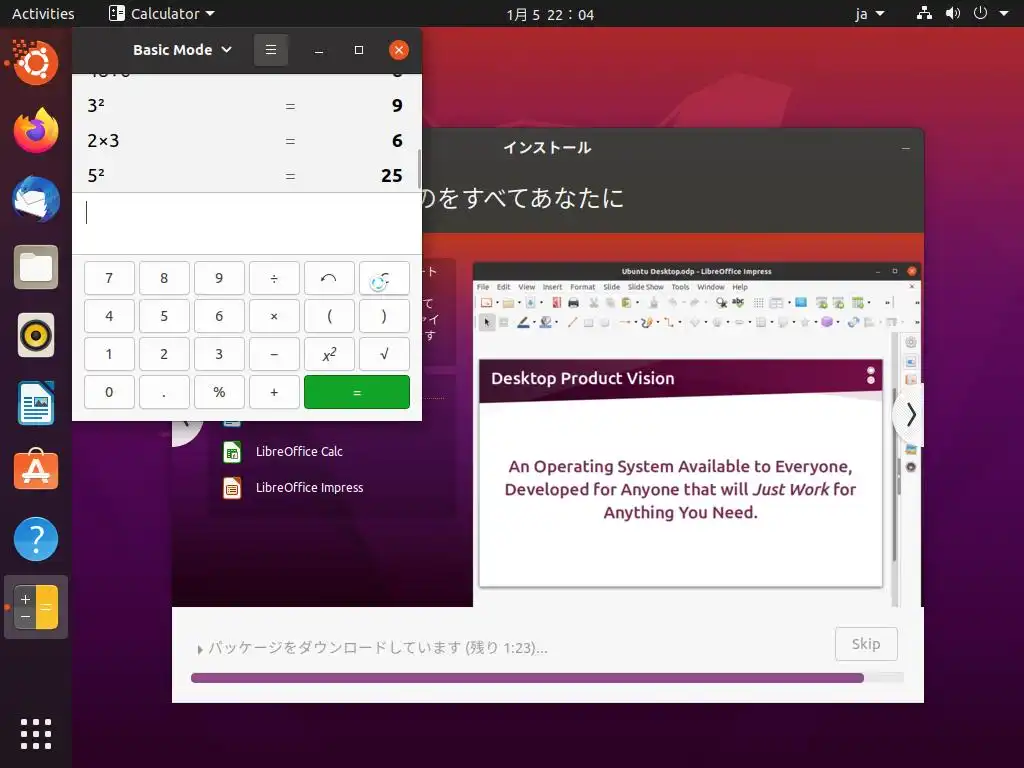Viewport: 1024px width, 768px height.
Task: Click the result 25 in history
Action: click(392, 175)
